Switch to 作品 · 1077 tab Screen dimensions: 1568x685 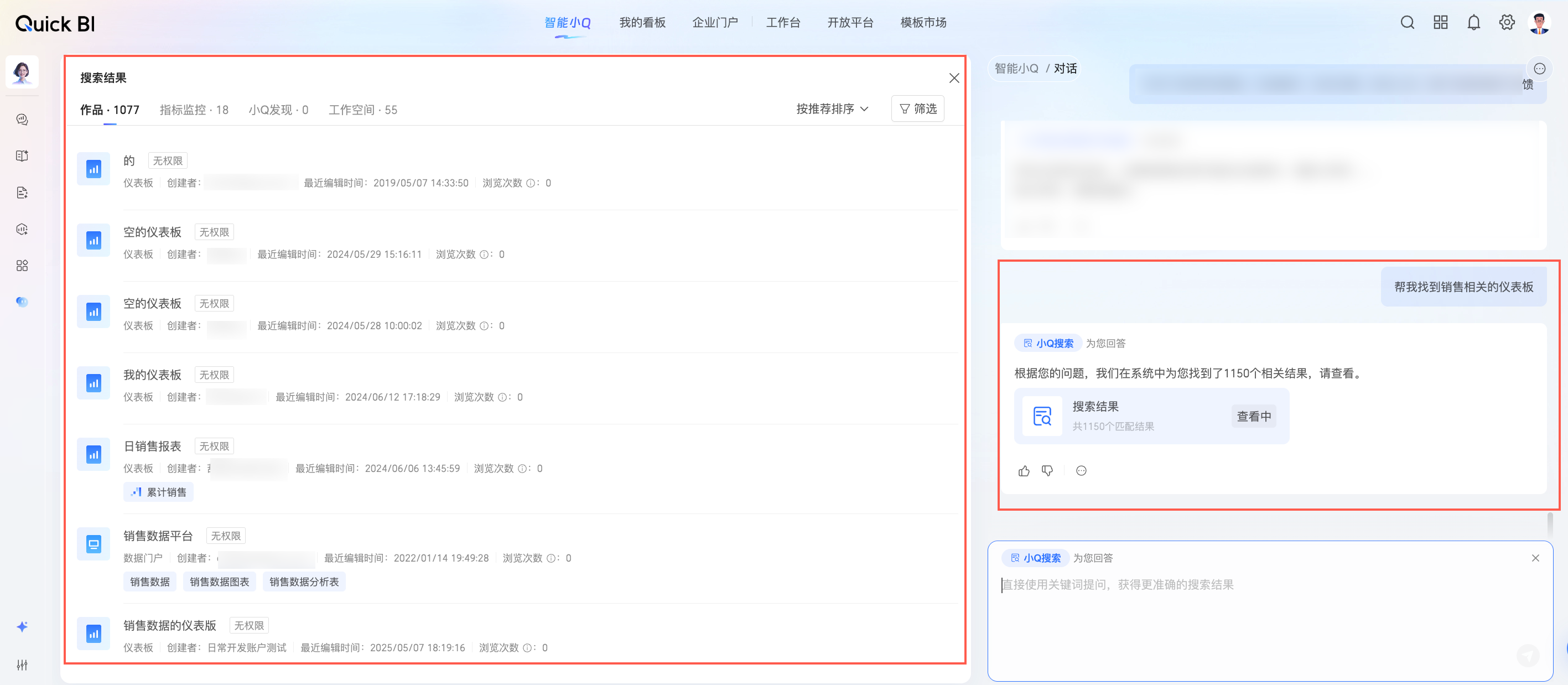(110, 110)
